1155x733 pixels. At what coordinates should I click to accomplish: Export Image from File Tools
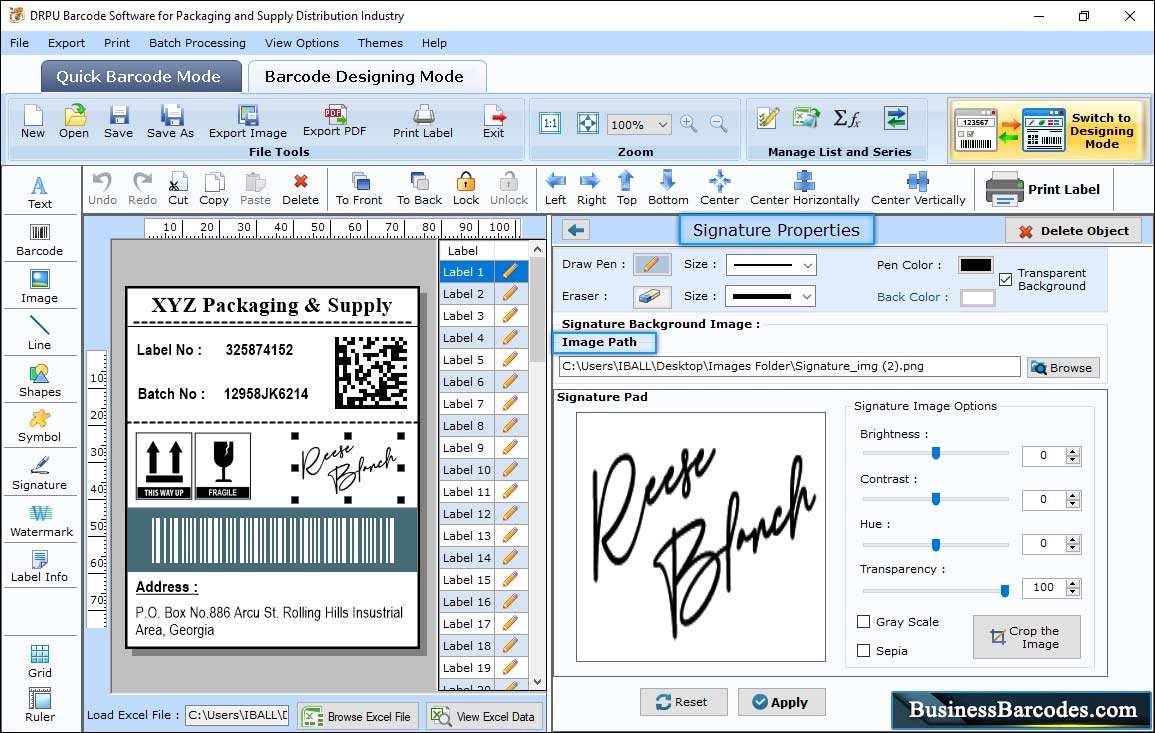point(248,122)
